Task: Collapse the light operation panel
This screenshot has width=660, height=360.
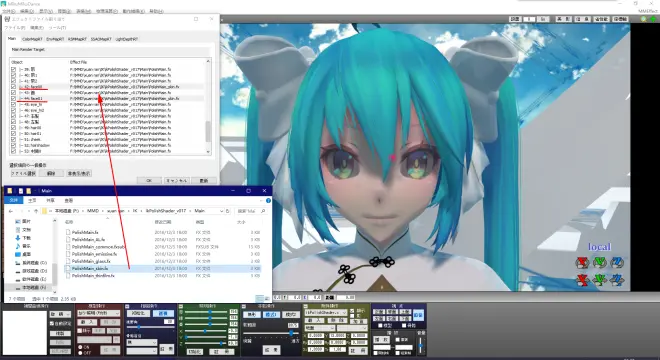Action: pos(181,306)
